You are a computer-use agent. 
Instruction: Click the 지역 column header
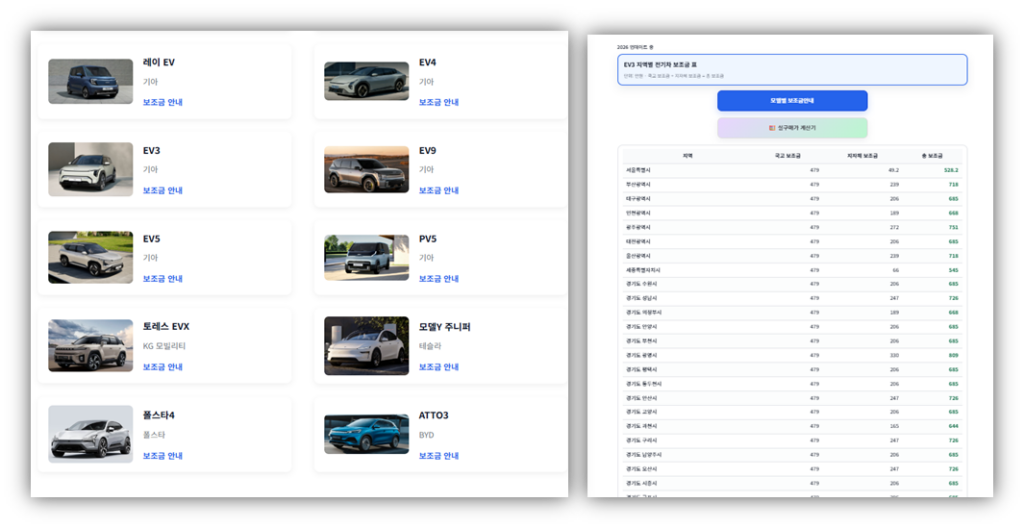pyautogui.click(x=688, y=156)
